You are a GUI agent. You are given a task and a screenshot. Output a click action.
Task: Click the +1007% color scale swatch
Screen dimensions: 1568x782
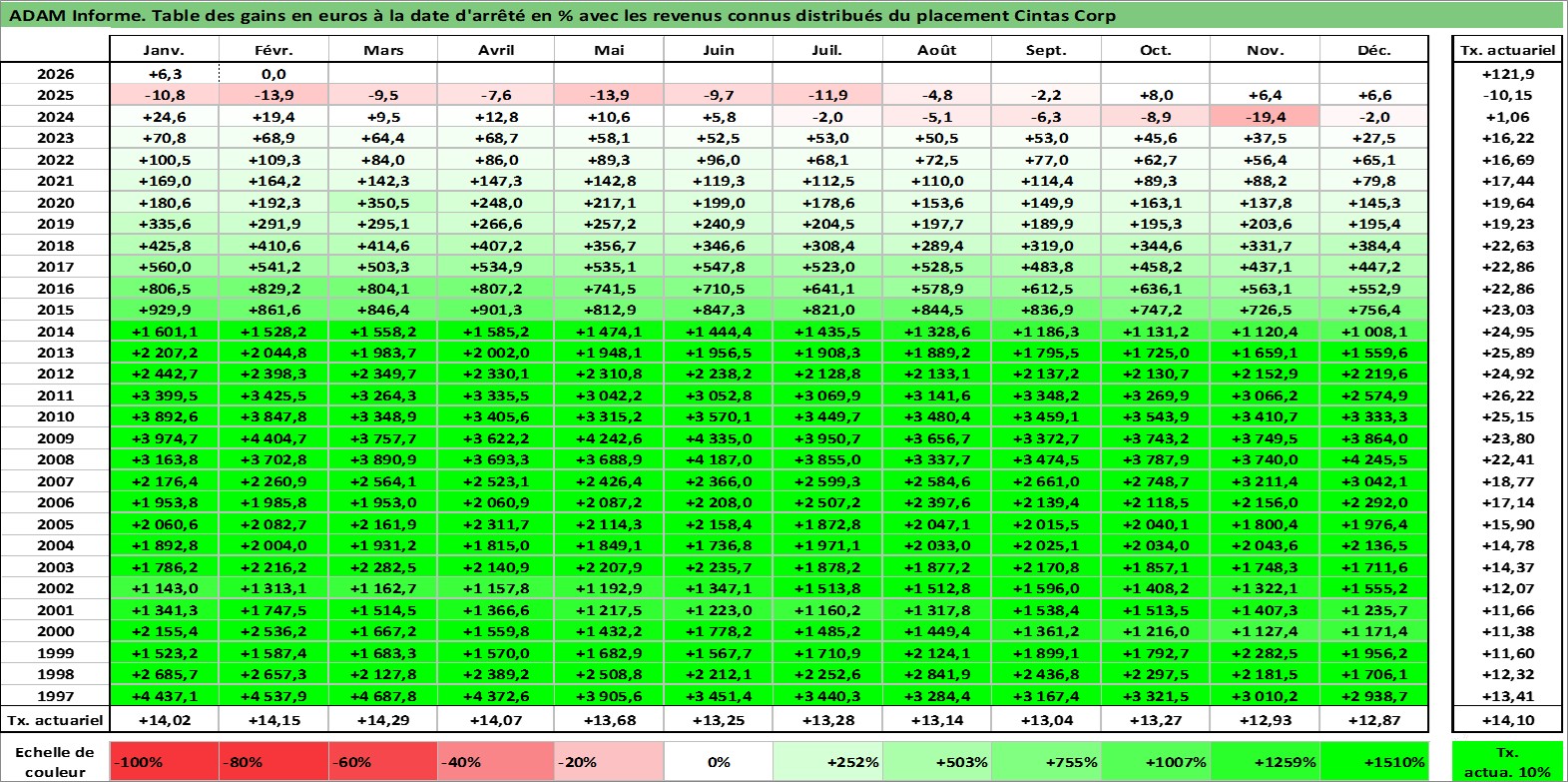pos(1156,761)
